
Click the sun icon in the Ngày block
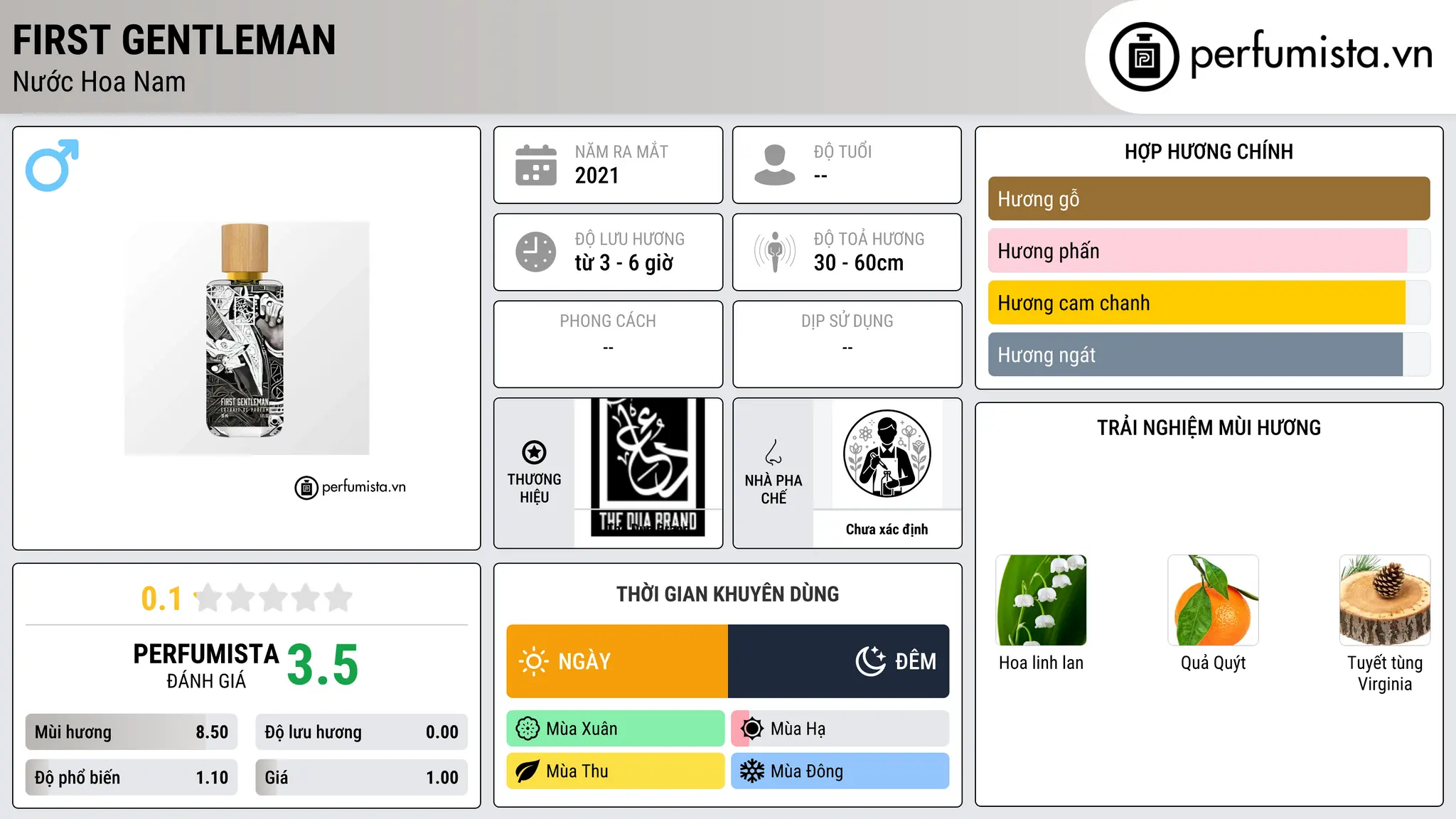tap(533, 661)
